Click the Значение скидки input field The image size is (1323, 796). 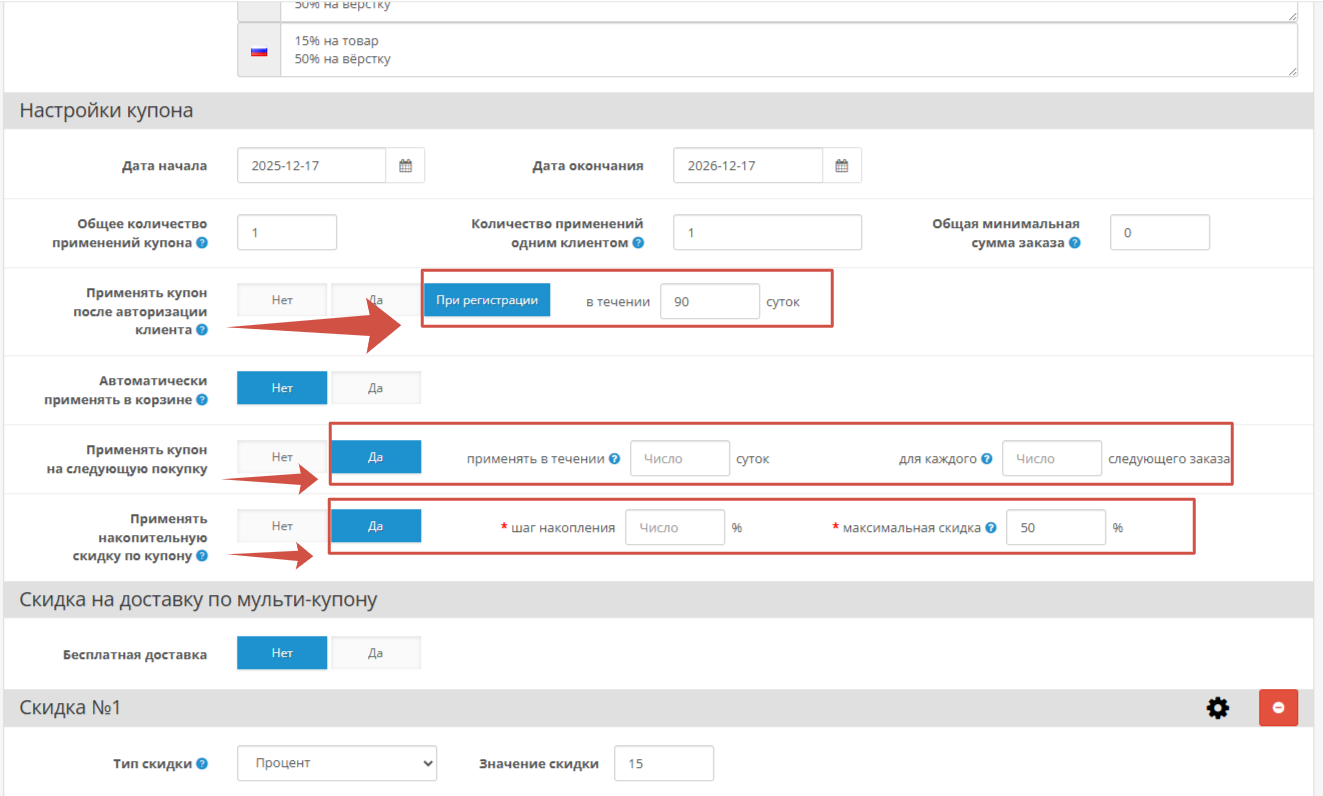(663, 763)
